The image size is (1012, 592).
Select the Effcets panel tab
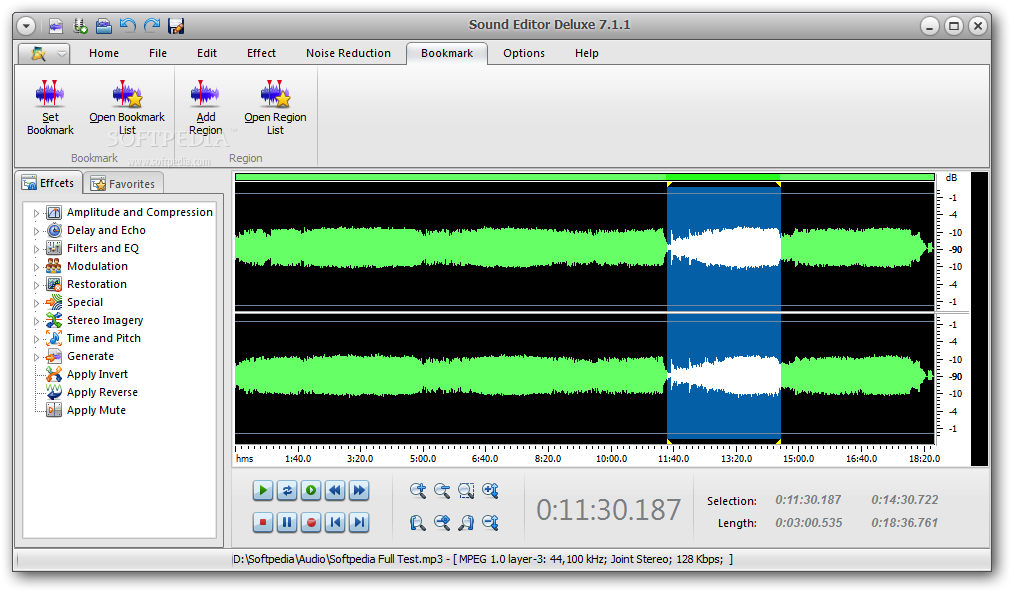[x=49, y=183]
